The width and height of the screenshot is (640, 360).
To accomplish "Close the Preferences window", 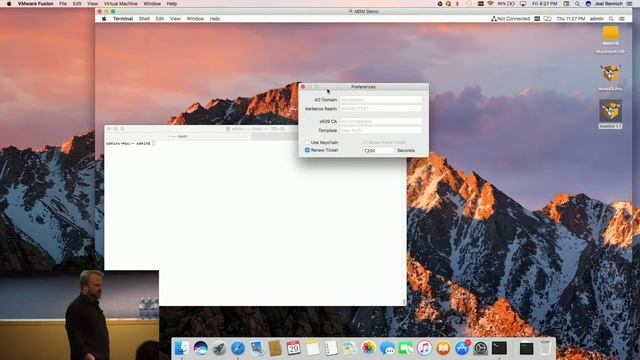I will click(303, 87).
